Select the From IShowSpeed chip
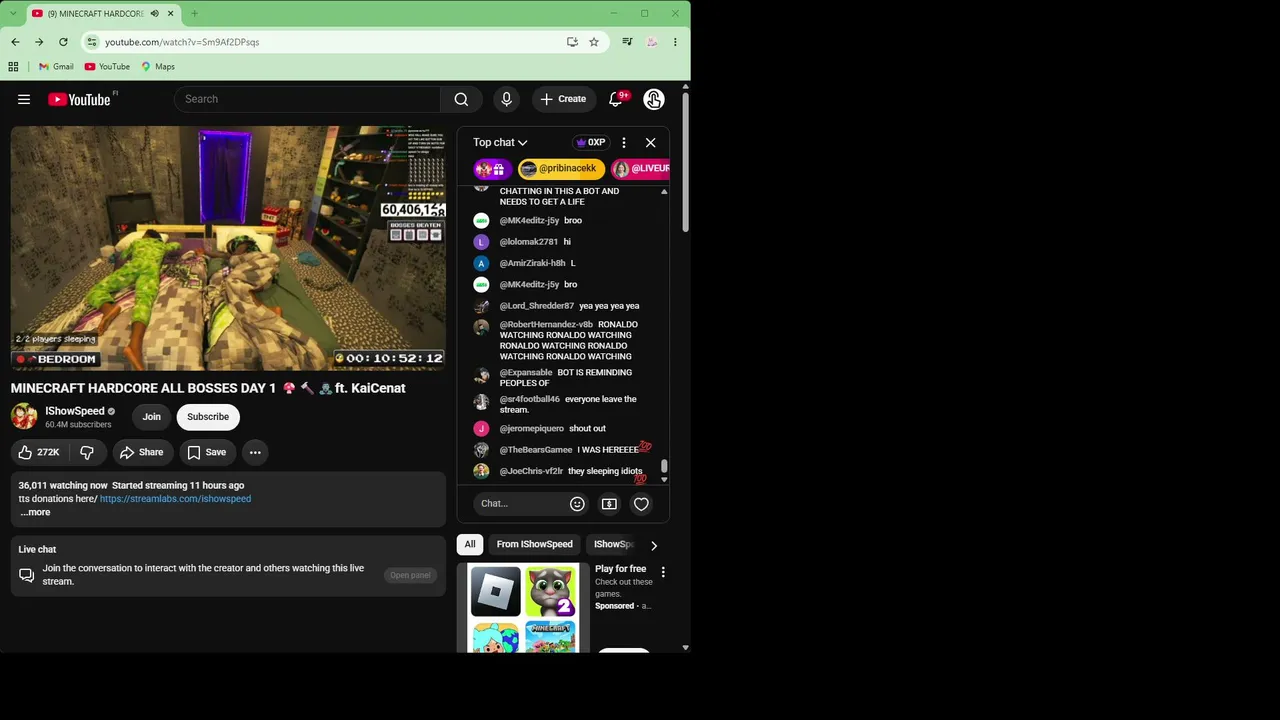This screenshot has width=1280, height=720. pyautogui.click(x=535, y=545)
